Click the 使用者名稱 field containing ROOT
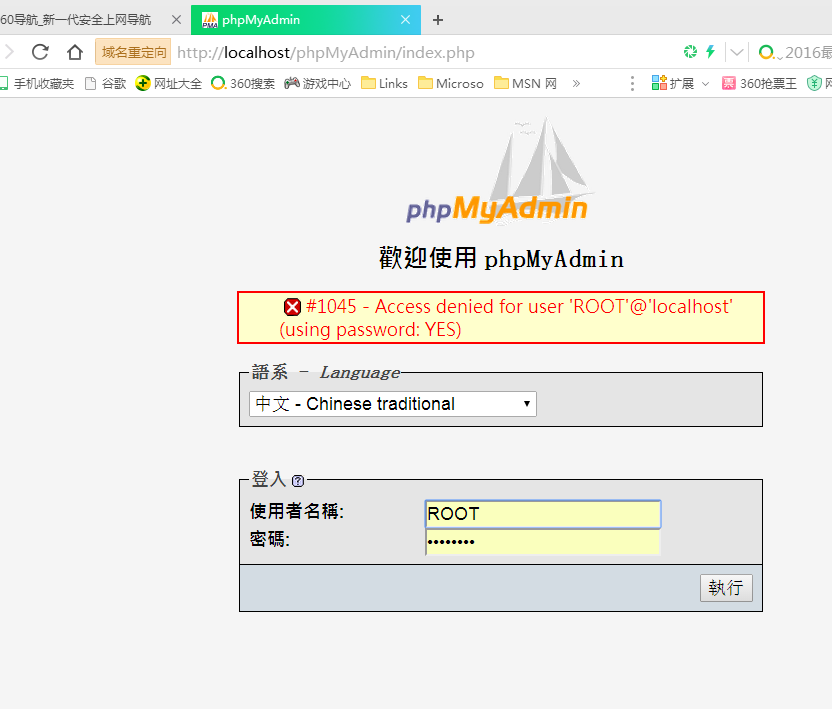 click(x=543, y=514)
